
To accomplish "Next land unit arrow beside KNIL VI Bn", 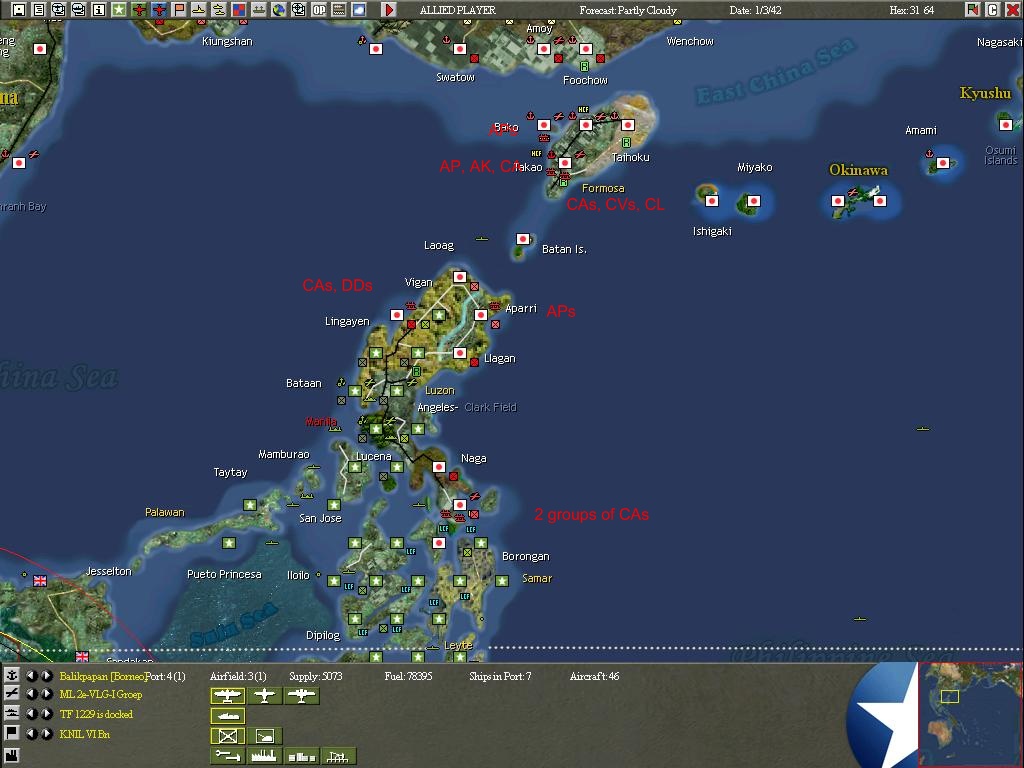I will click(x=47, y=734).
